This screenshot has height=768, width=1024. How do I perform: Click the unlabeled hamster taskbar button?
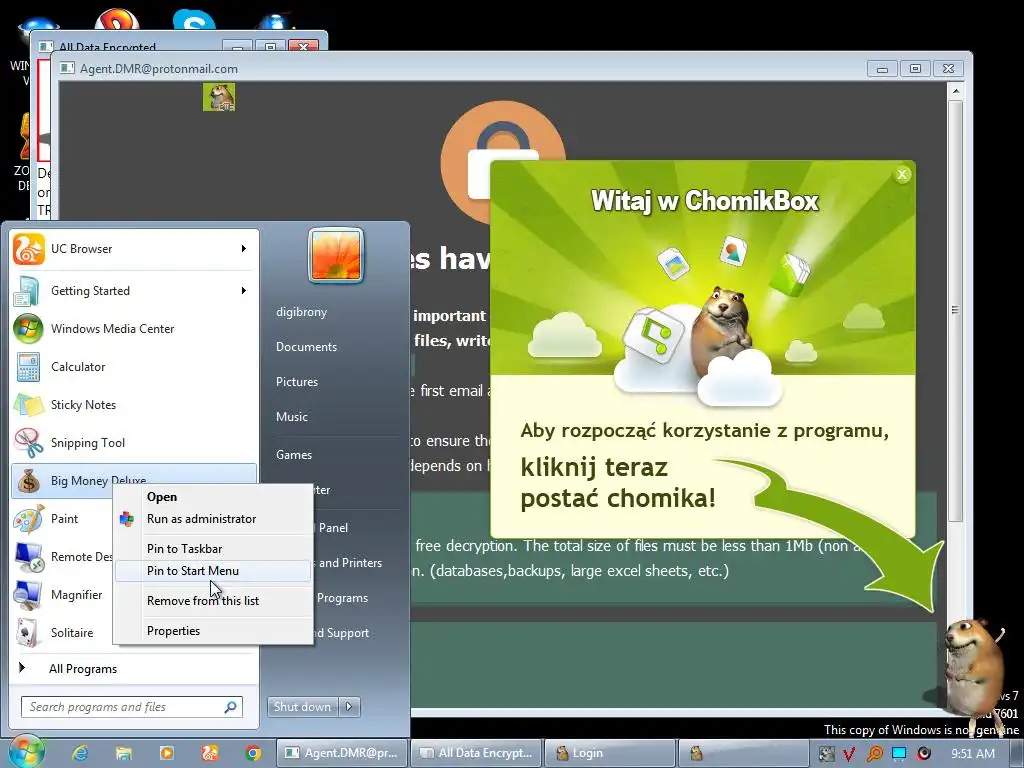[x=743, y=753]
